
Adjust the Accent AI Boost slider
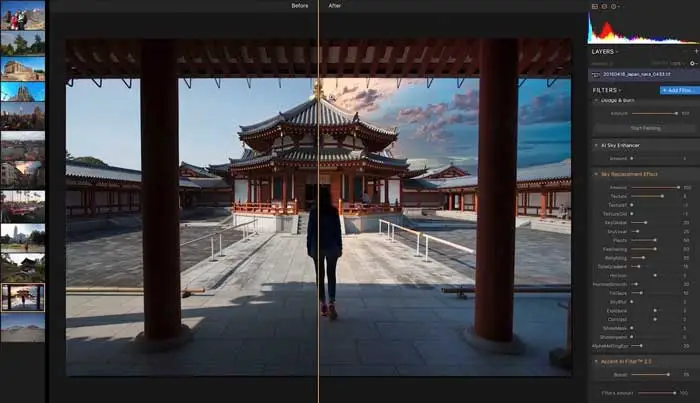pos(655,374)
